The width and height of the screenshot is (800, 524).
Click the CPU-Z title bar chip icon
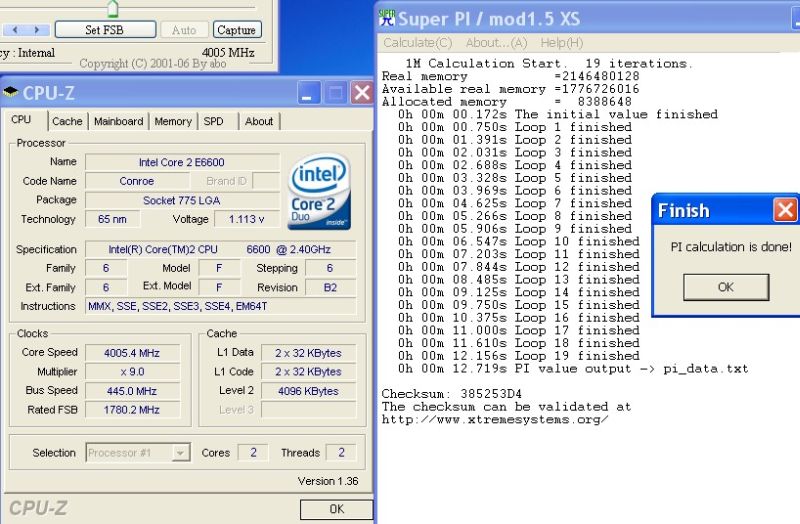click(x=11, y=92)
